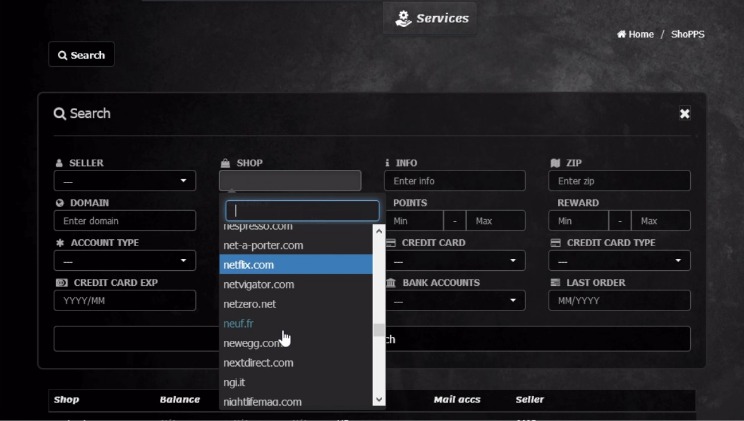Click the Services gear-hand icon
Viewport: 744px width, 421px height.
(403, 19)
